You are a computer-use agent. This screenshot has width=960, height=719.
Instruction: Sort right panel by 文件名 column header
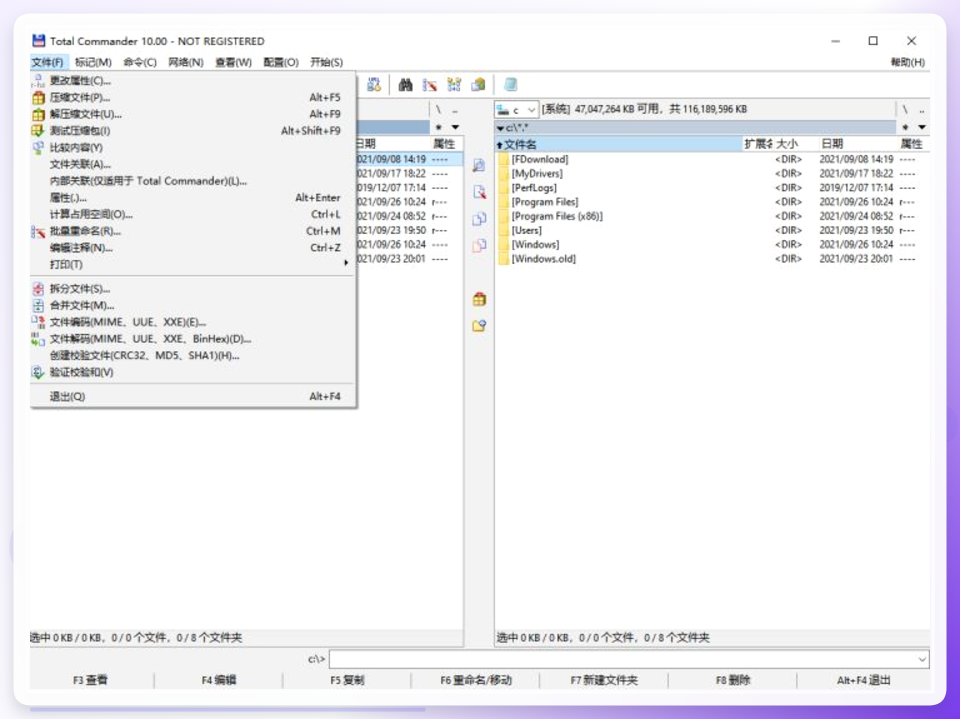pyautogui.click(x=618, y=144)
